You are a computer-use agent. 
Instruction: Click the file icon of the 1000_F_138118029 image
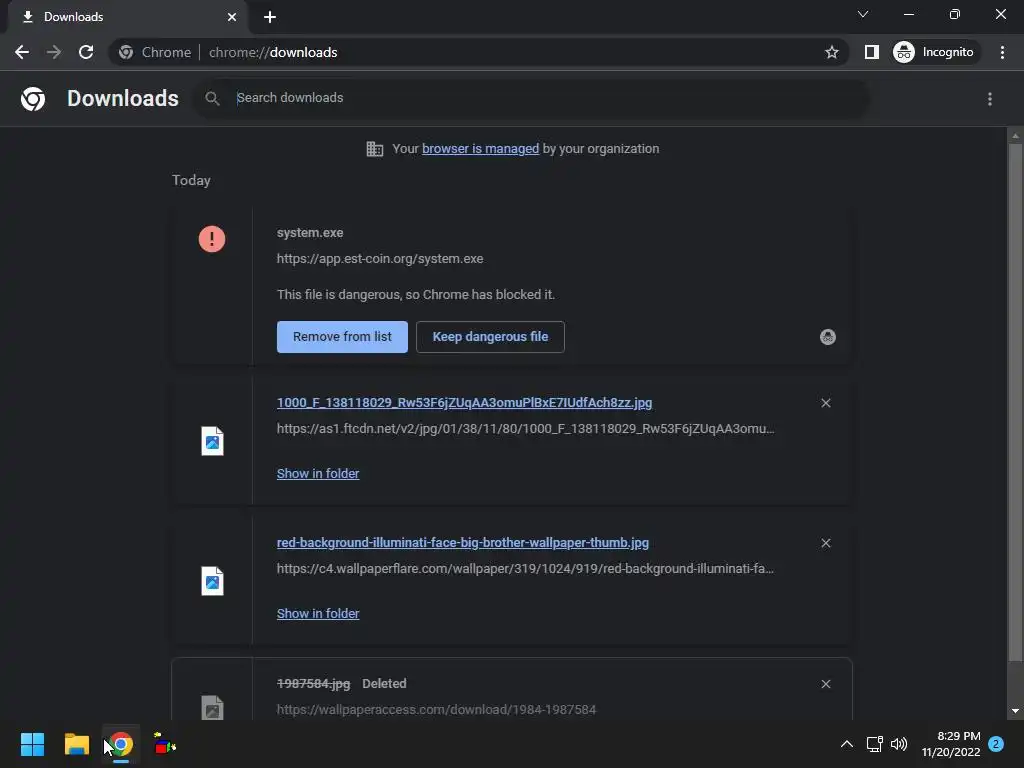[x=212, y=441]
